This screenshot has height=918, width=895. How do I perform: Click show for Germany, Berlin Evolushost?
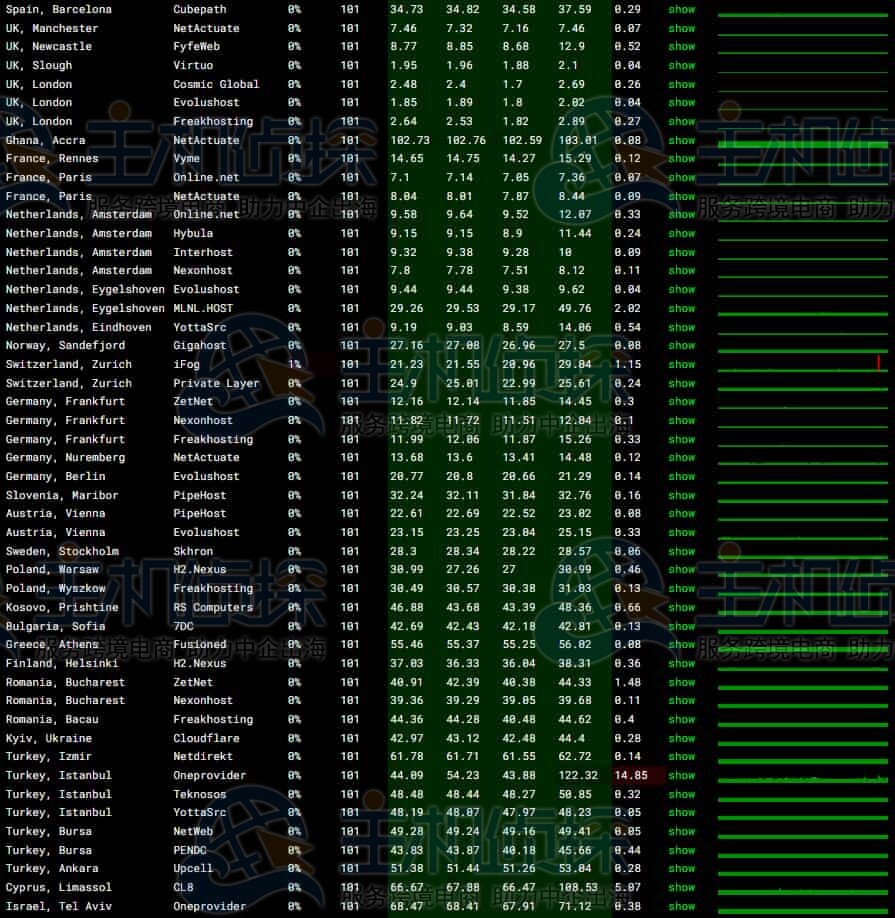[681, 477]
